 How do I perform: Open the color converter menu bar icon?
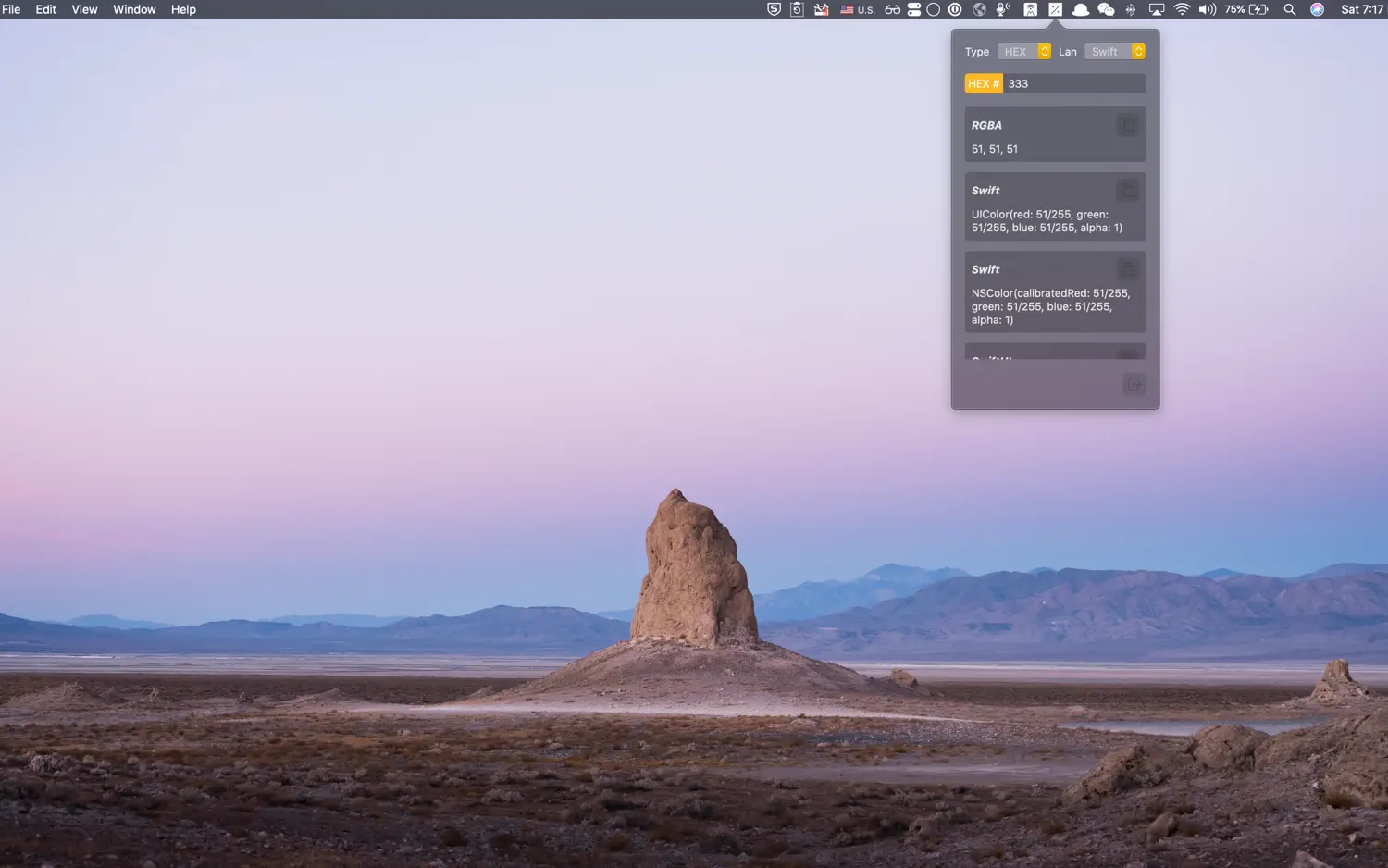[x=1055, y=9]
